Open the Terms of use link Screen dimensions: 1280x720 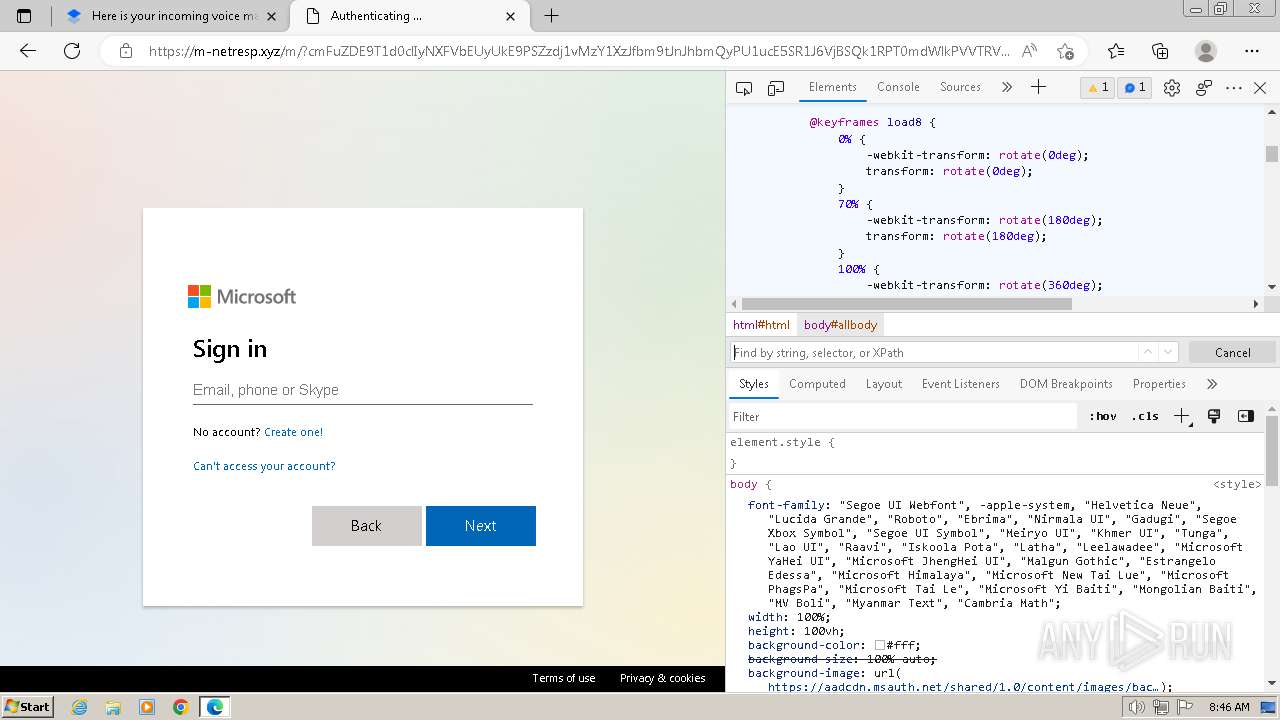click(x=564, y=678)
